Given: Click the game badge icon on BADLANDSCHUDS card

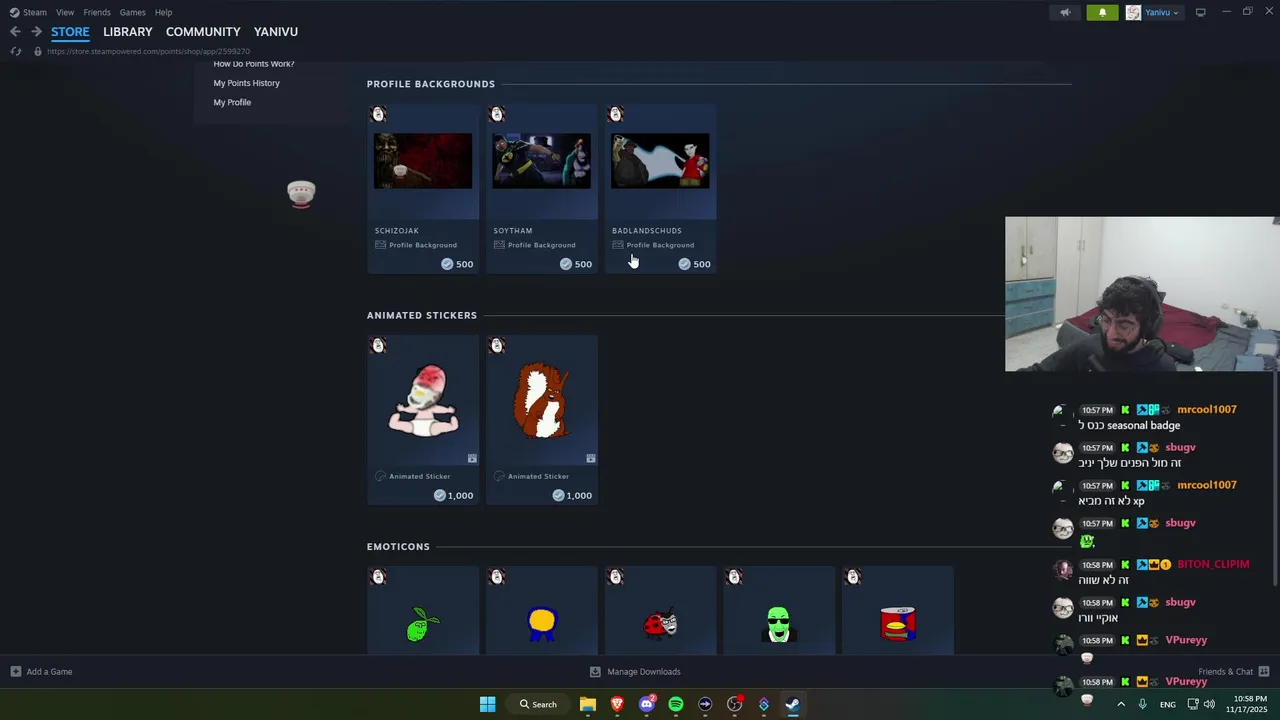Looking at the screenshot, I should coord(616,114).
